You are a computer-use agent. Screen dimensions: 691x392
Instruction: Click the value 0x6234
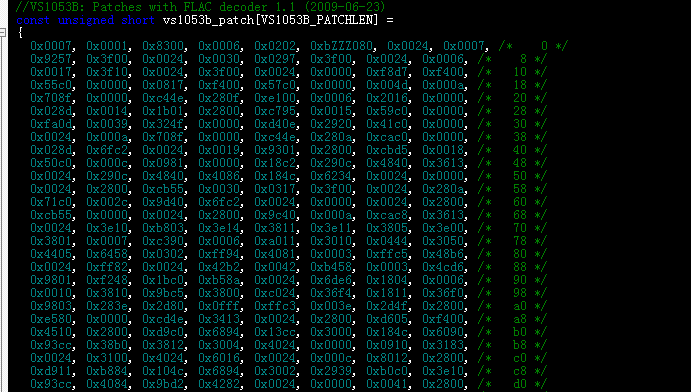331,176
